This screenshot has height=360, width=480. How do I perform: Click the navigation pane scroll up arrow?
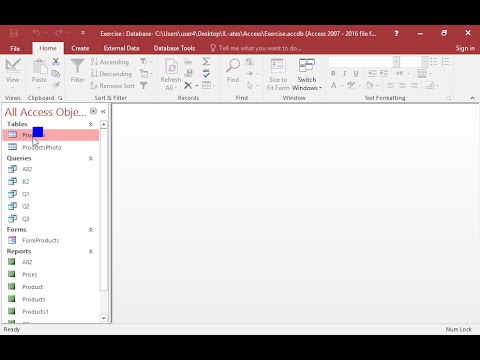point(104,124)
